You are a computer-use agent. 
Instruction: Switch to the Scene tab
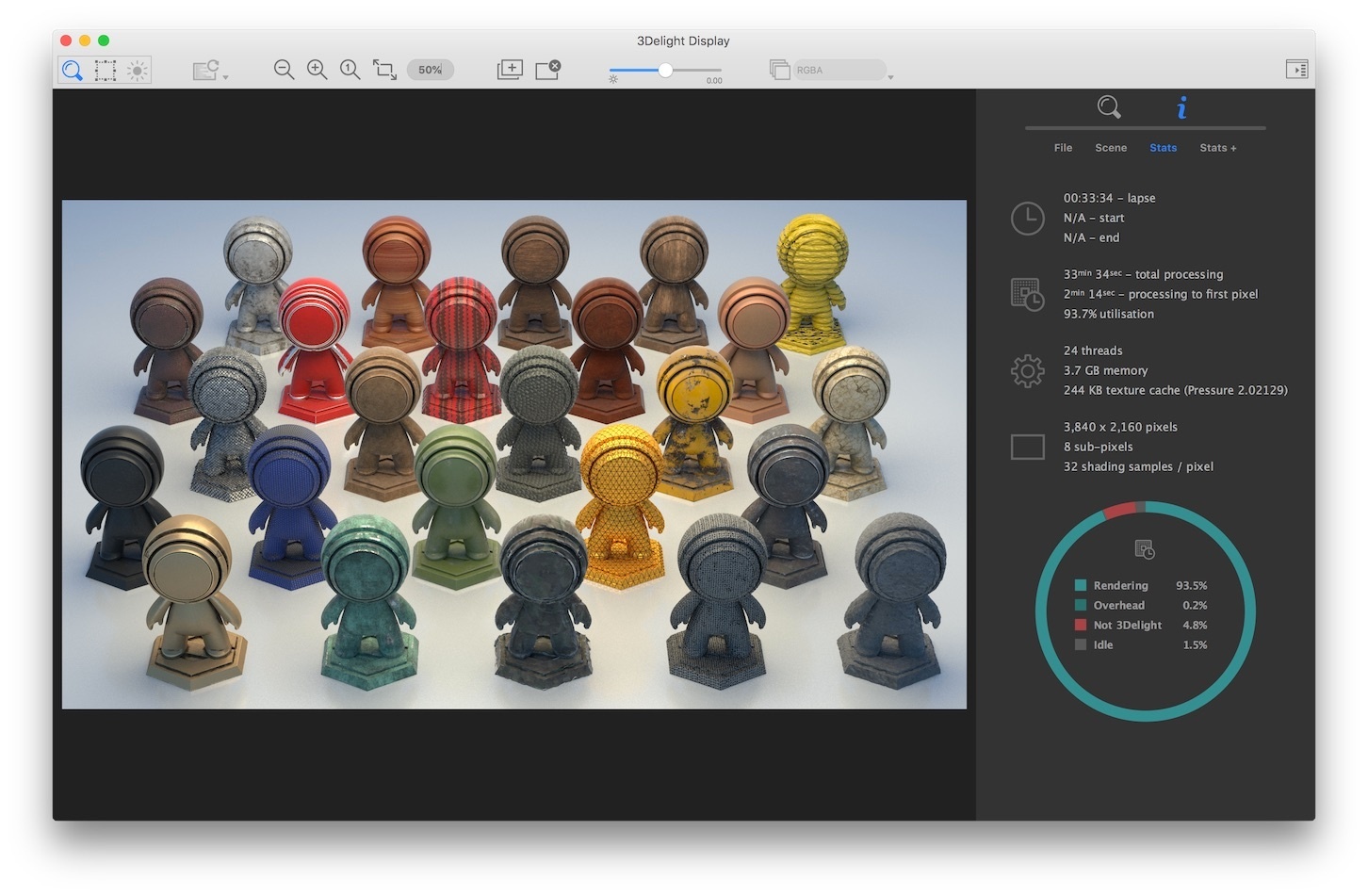point(1111,148)
